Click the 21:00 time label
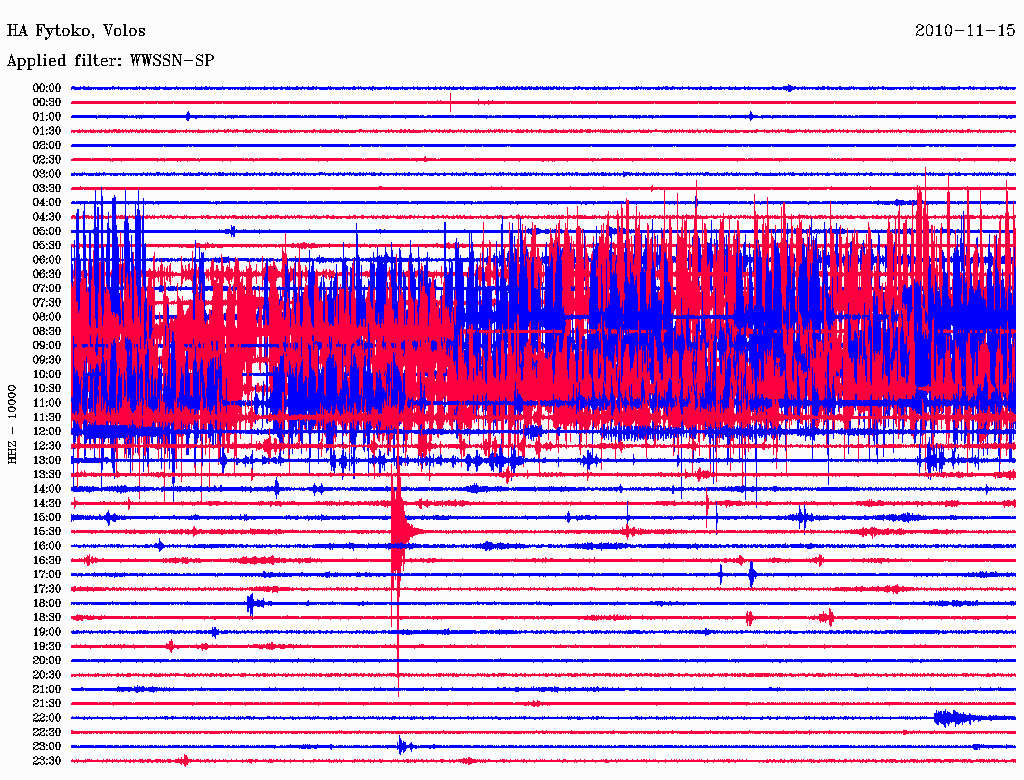The image size is (1024, 780). pyautogui.click(x=47, y=689)
